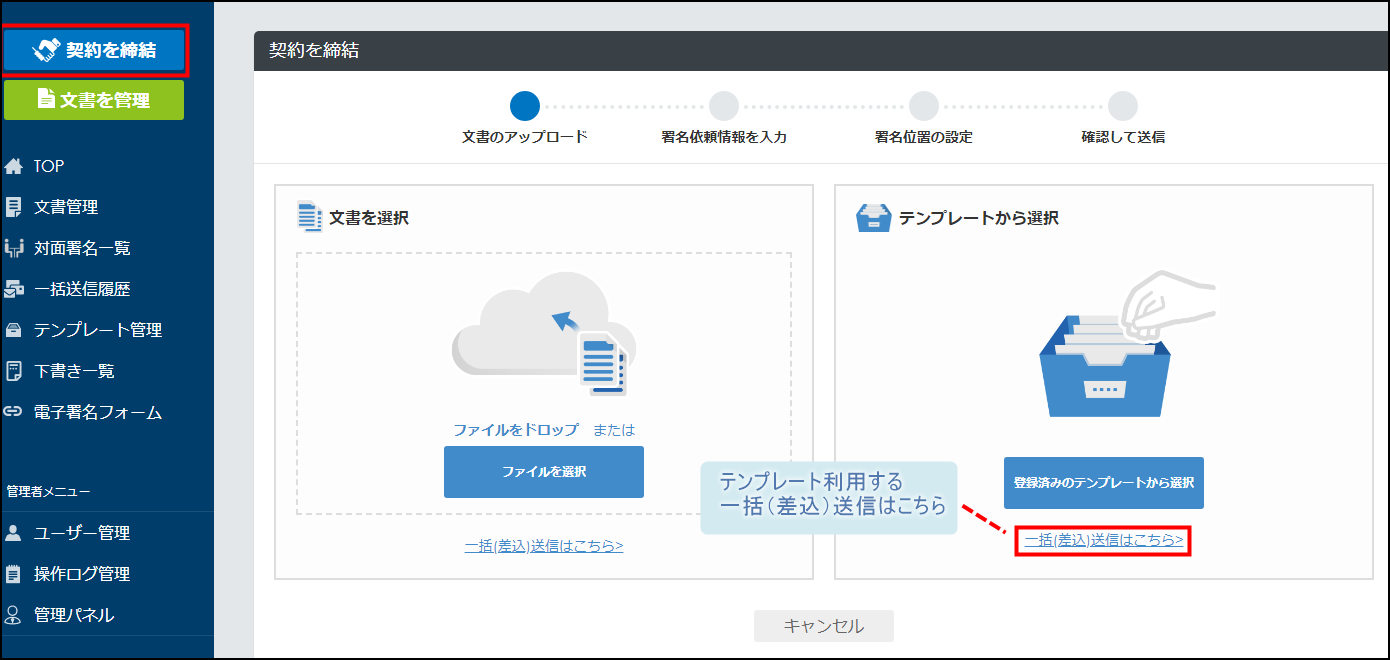Screen dimensions: 1390x660
Task: Click the 下書き一覧 icon in sidebar
Action: (x=14, y=371)
